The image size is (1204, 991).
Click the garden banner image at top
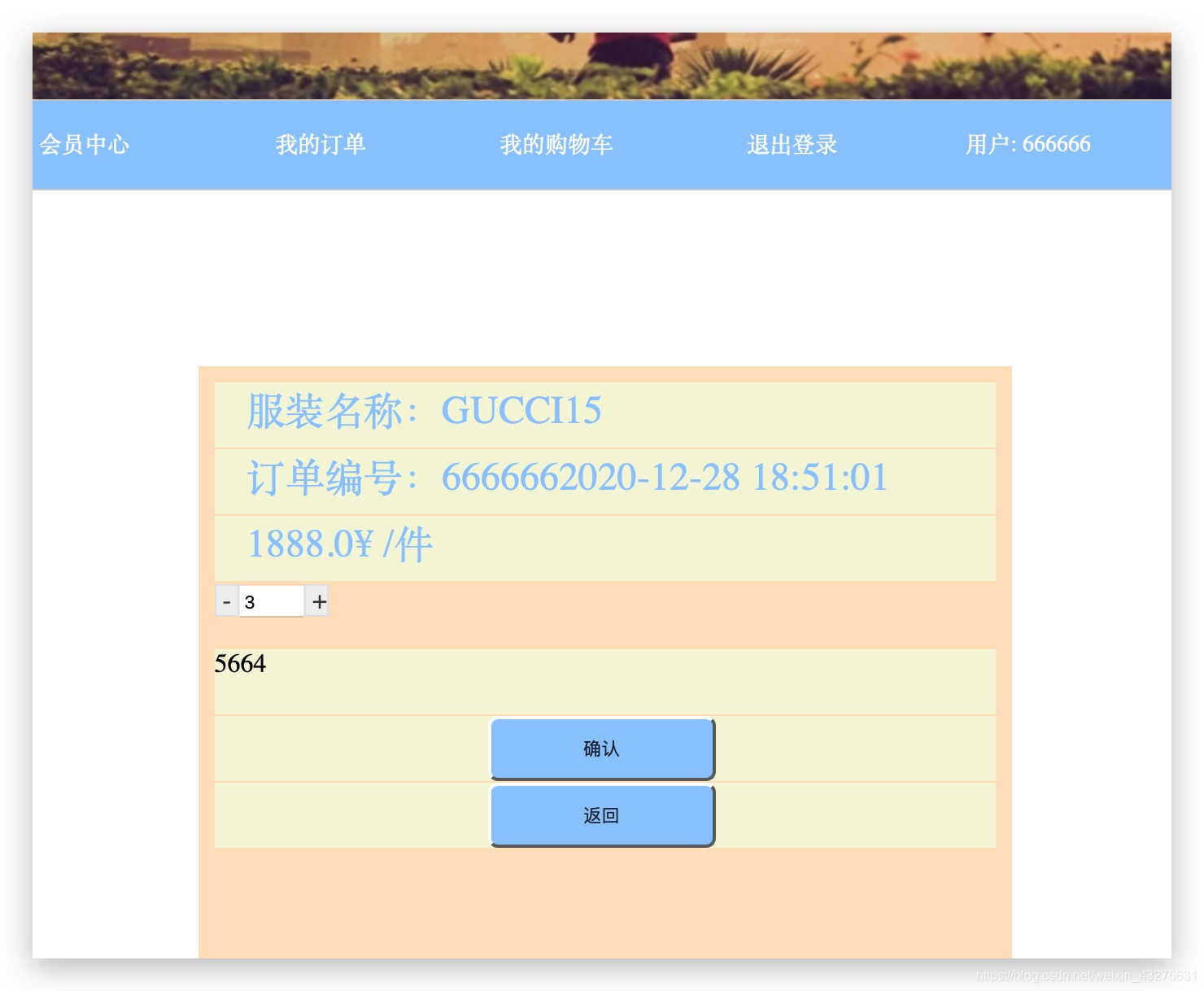[602, 66]
